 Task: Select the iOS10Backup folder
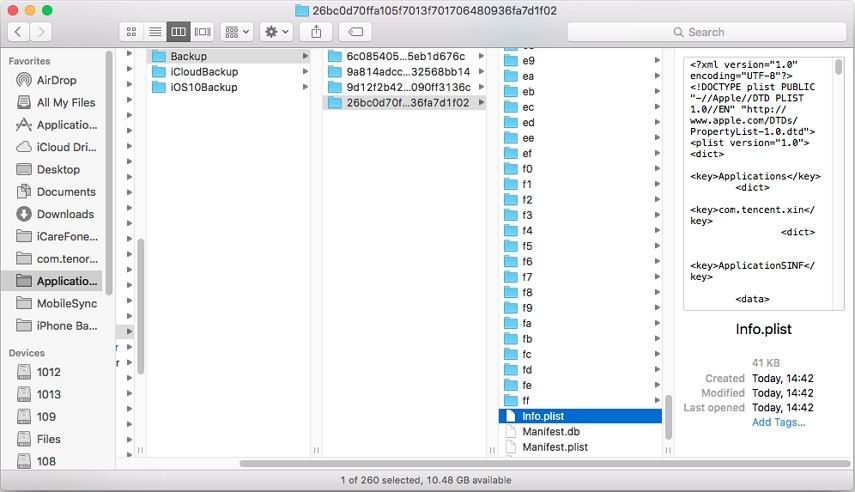229,87
